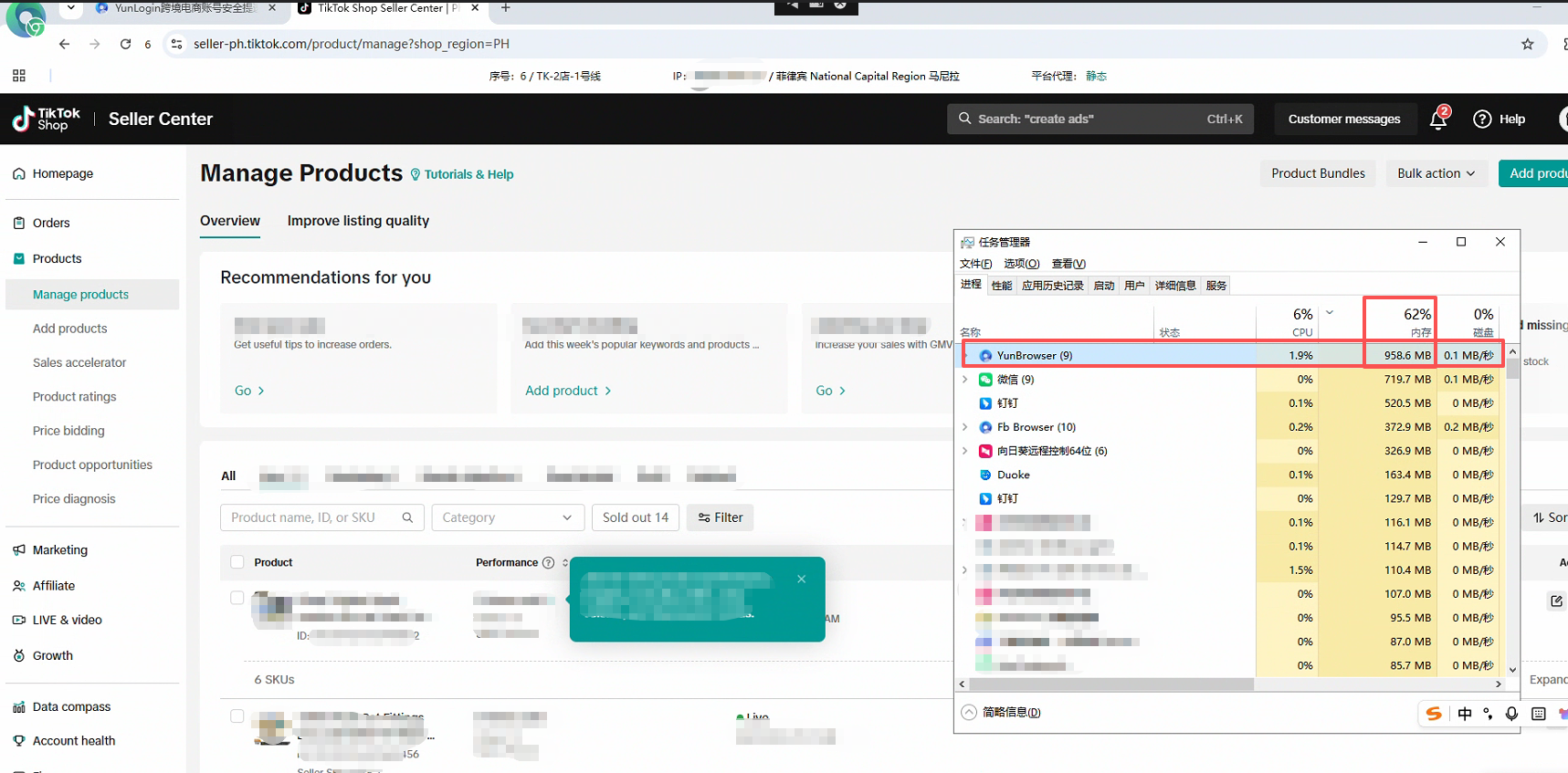The width and height of the screenshot is (1568, 773).
Task: Collapse Task Manager to 简略信息 view
Action: click(x=1002, y=713)
